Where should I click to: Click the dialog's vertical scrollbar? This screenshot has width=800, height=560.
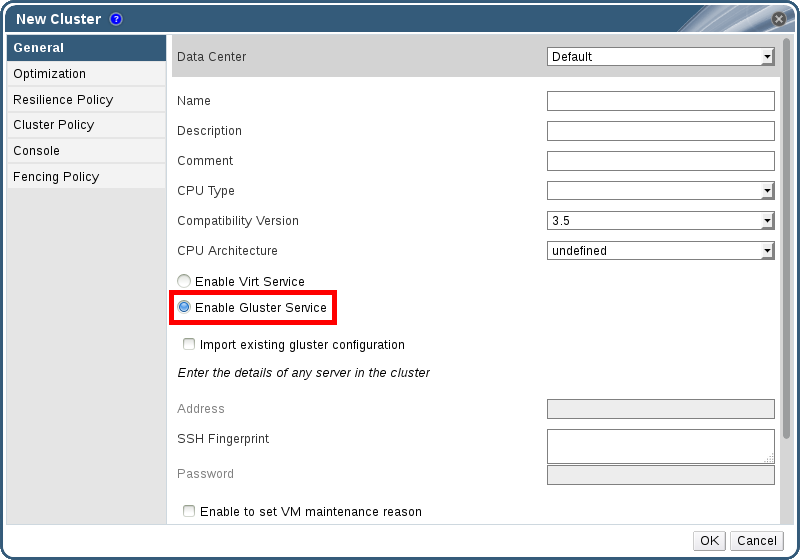[786, 240]
